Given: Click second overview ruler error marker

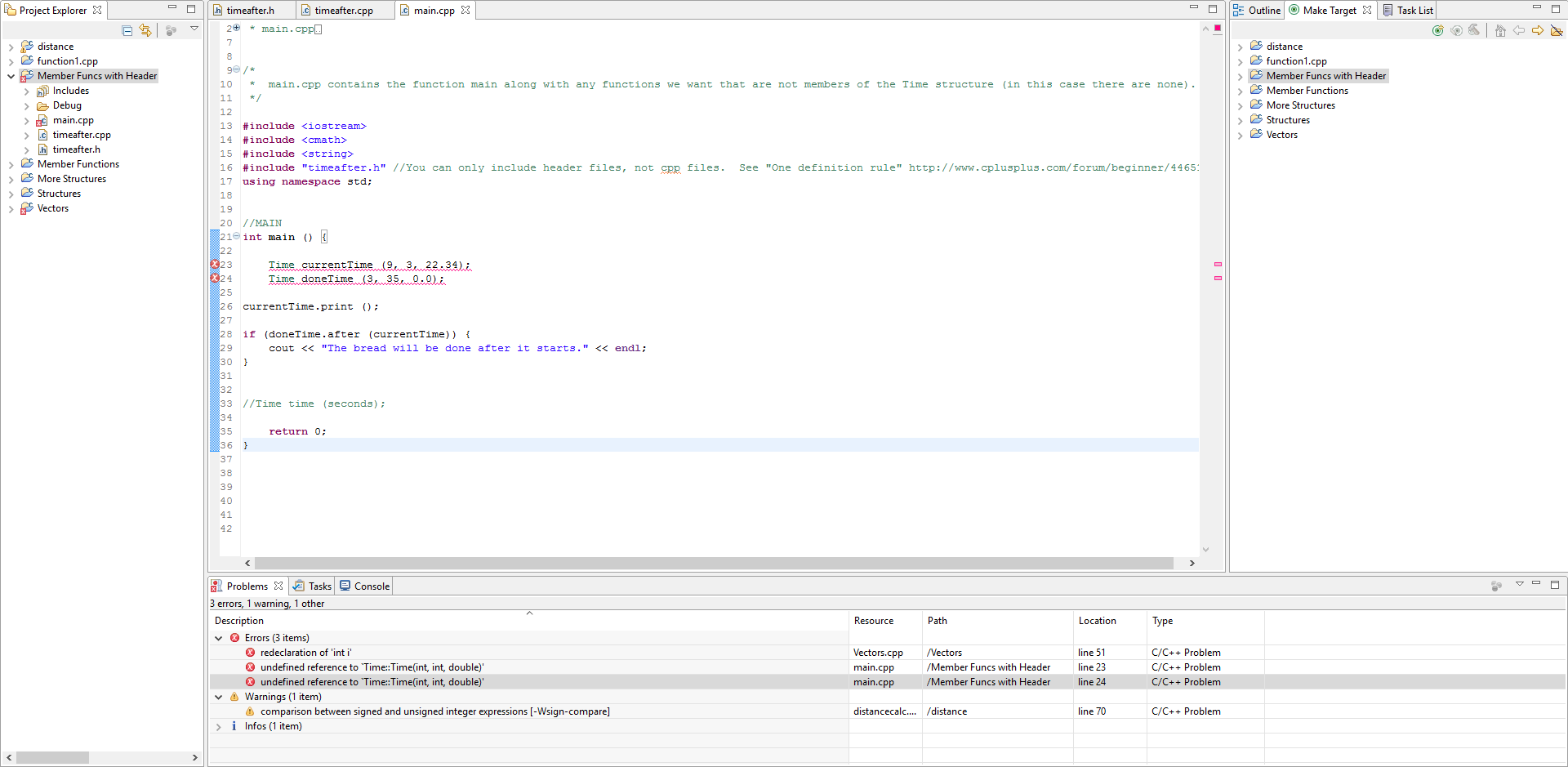Looking at the screenshot, I should pyautogui.click(x=1218, y=278).
